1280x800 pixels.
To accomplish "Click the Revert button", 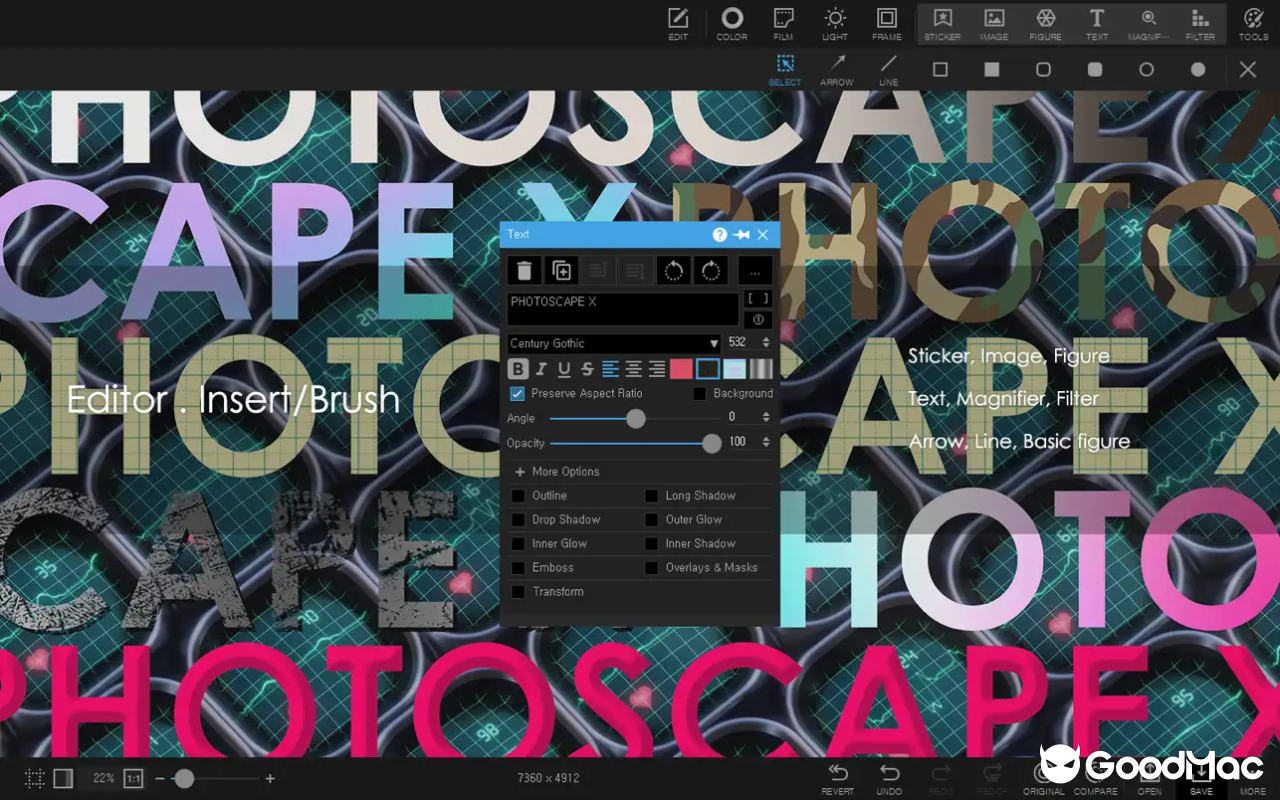I will pos(837,779).
